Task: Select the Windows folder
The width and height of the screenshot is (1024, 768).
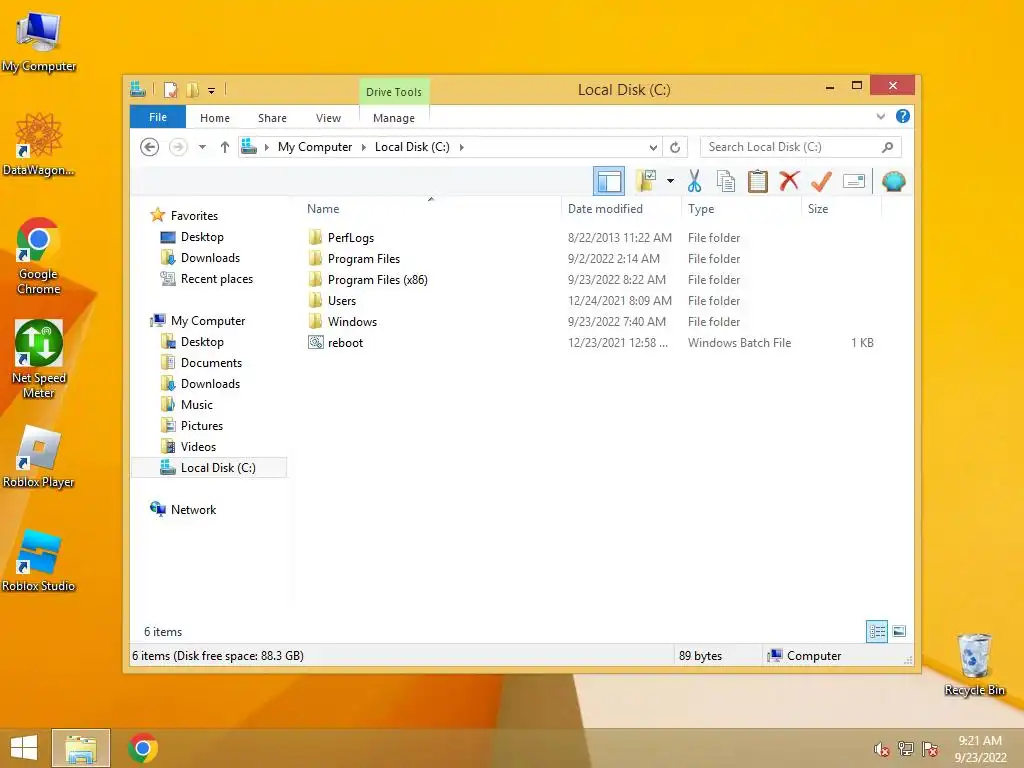Action: pos(352,321)
